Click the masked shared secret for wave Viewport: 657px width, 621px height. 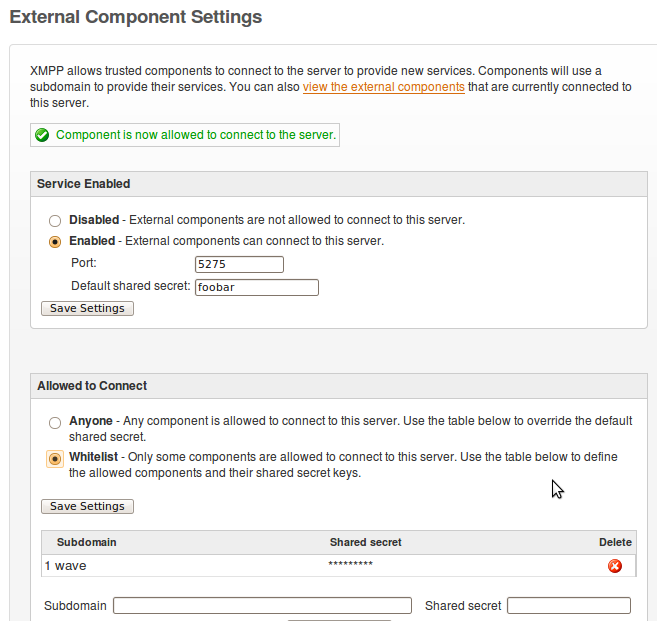[x=350, y=566]
